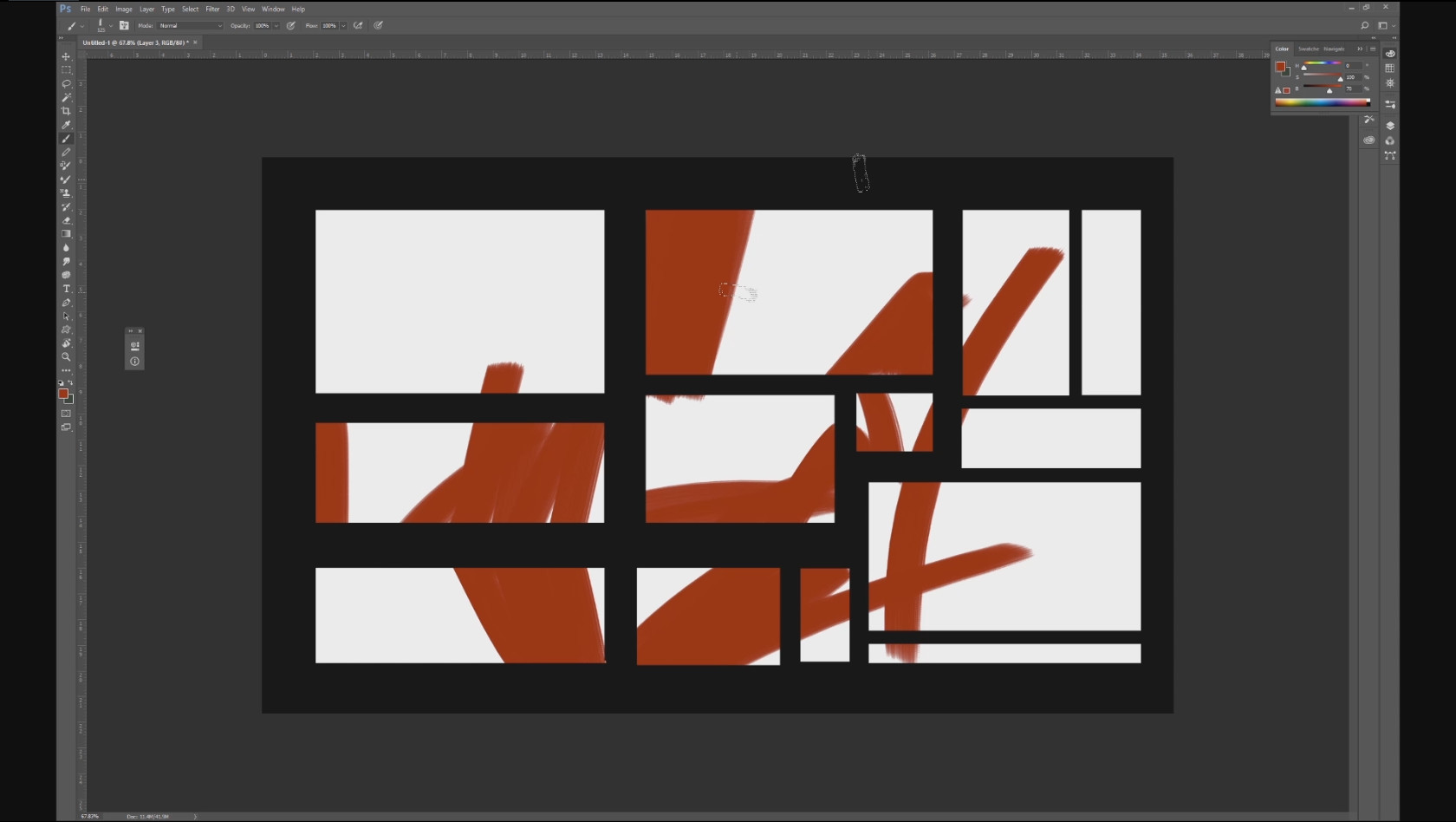Select the Crop tool
Image resolution: width=1456 pixels, height=822 pixels.
(65, 111)
